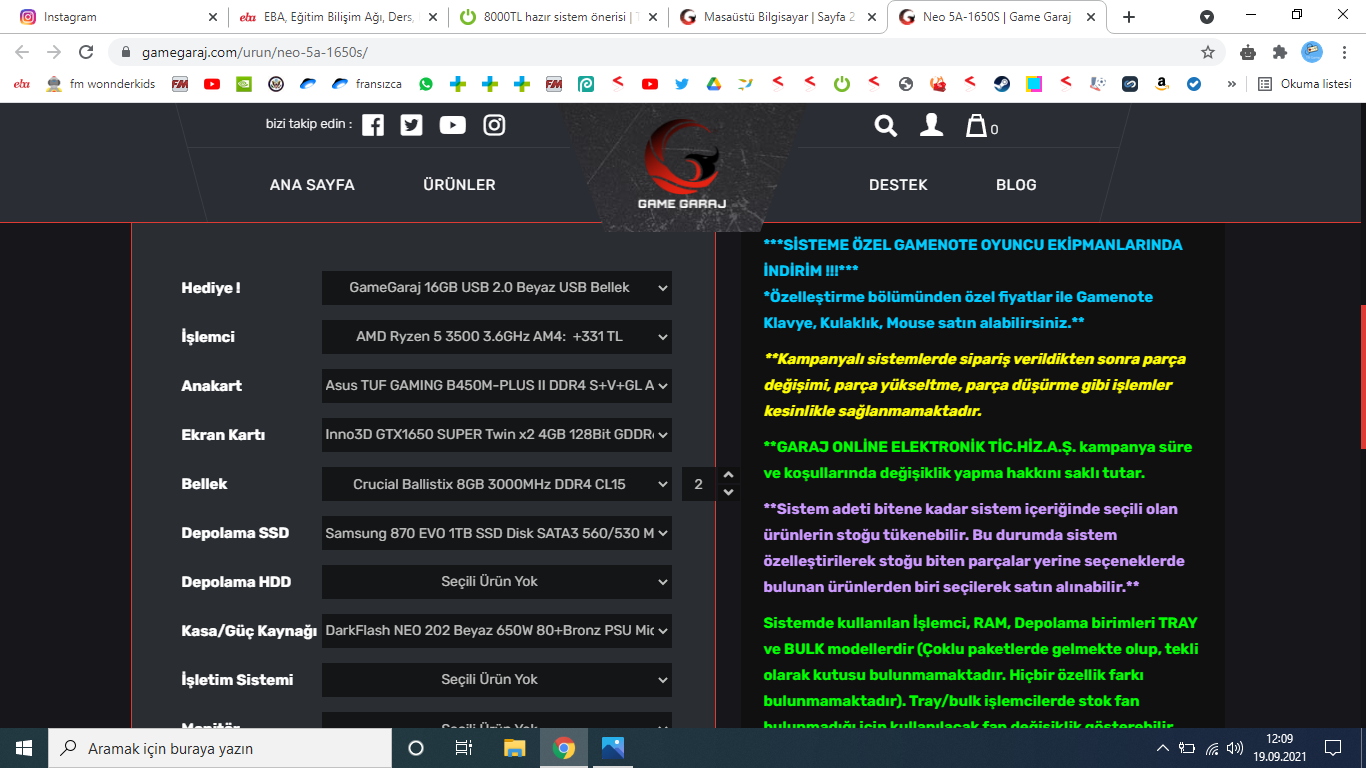Open the fransızca bookmark
Image resolution: width=1366 pixels, height=768 pixels.
367,84
